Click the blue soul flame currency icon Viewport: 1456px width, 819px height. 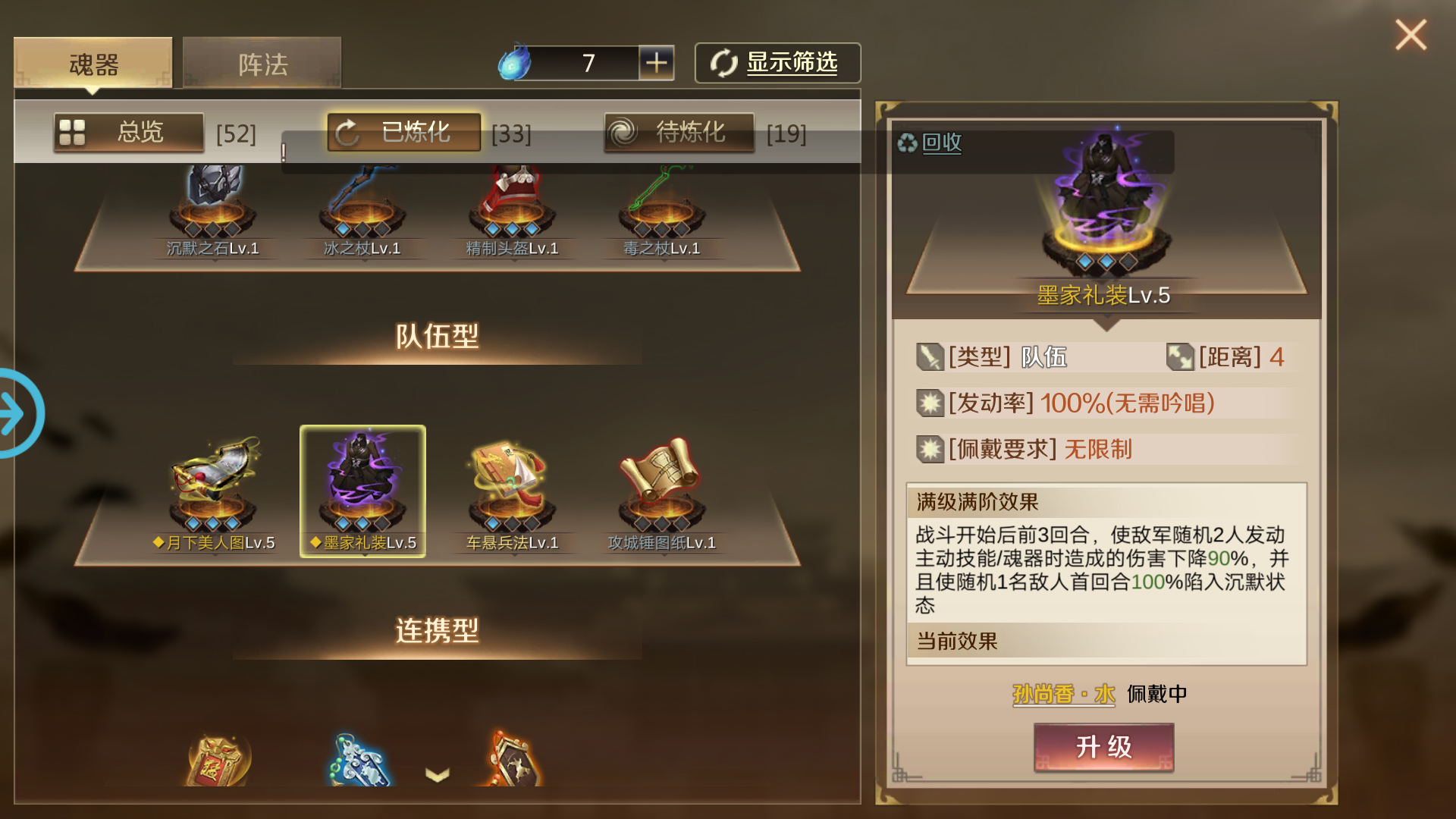point(515,62)
